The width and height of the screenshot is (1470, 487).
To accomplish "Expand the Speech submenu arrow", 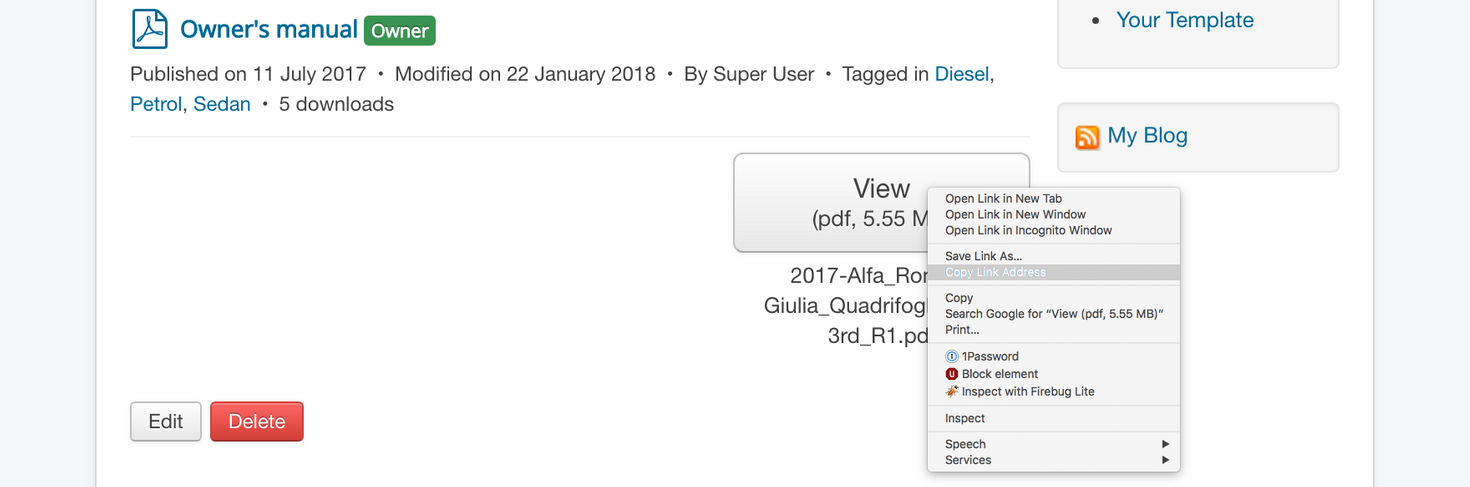I will (x=1165, y=444).
